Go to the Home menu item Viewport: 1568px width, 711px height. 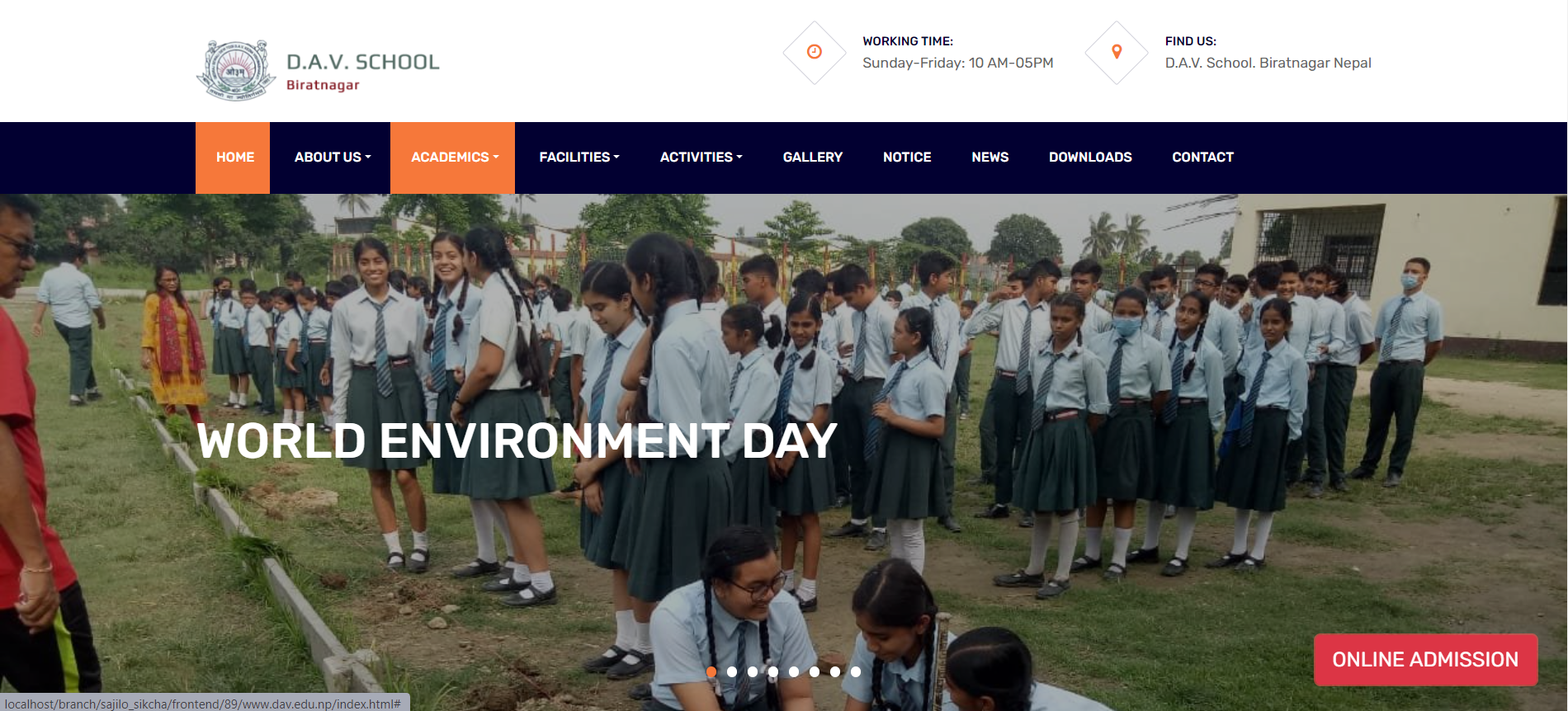pyautogui.click(x=234, y=158)
